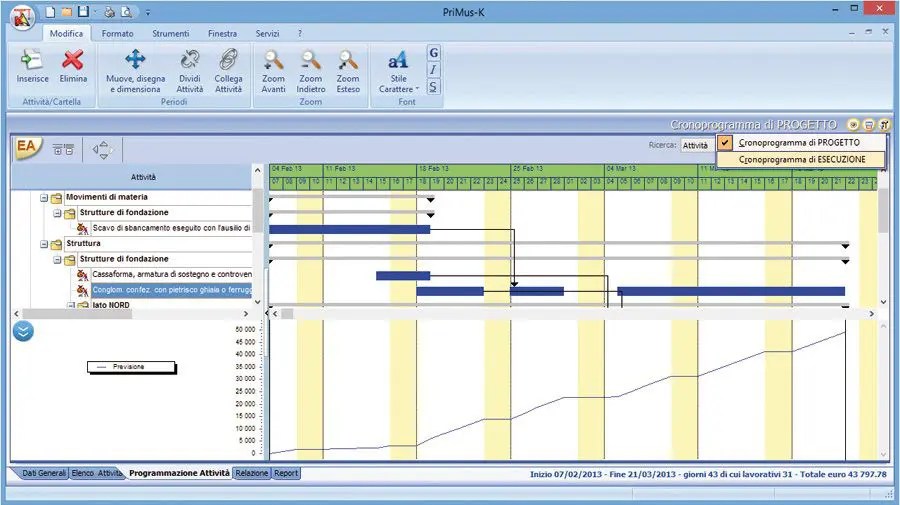The image size is (900, 505).
Task: Choose Cronoprogramma di ESECUZIONE menu entry
Action: click(x=800, y=159)
